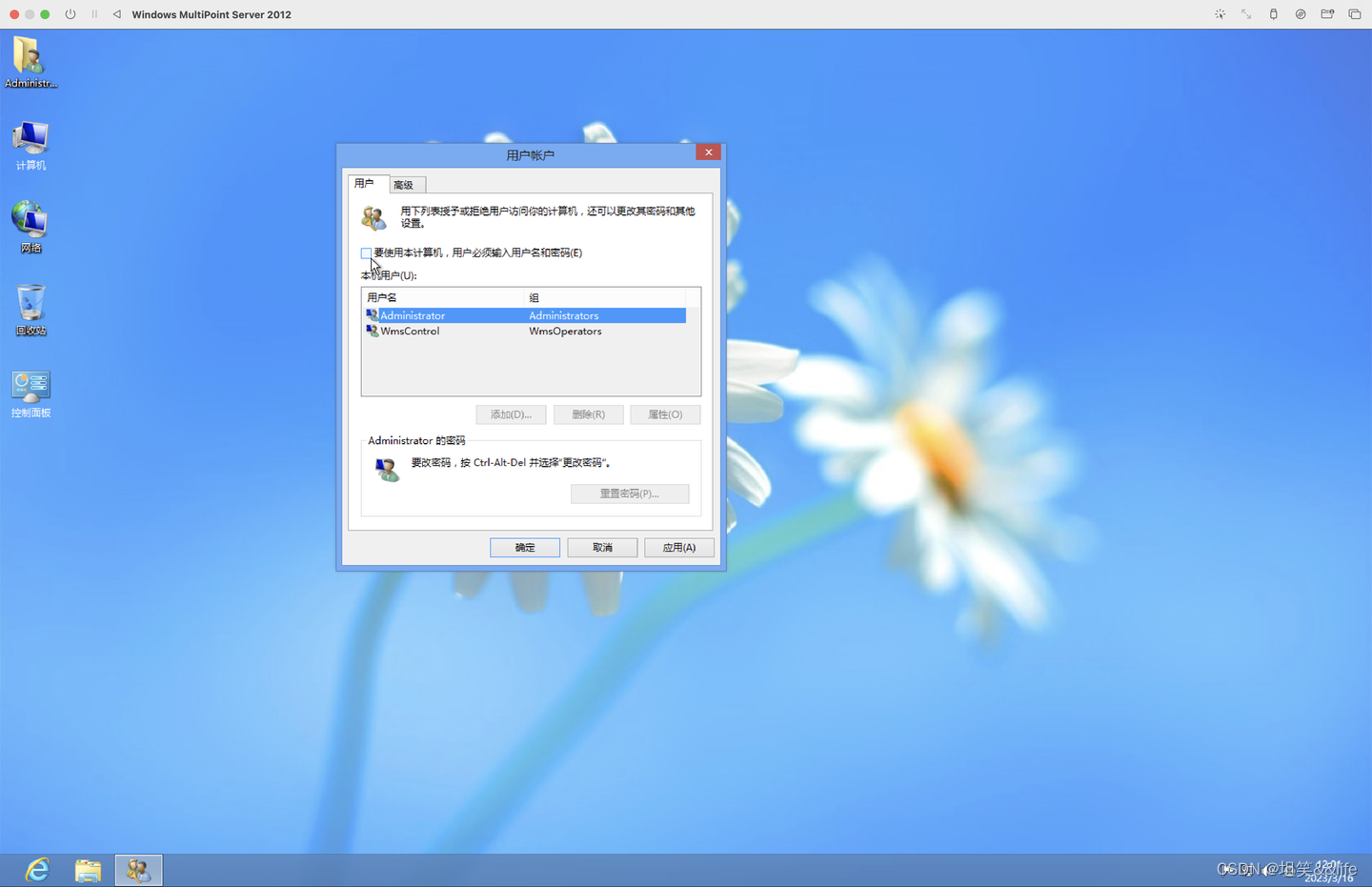Open the 控制面板 desktop icon
Screen dimensions: 1372x887
point(30,394)
